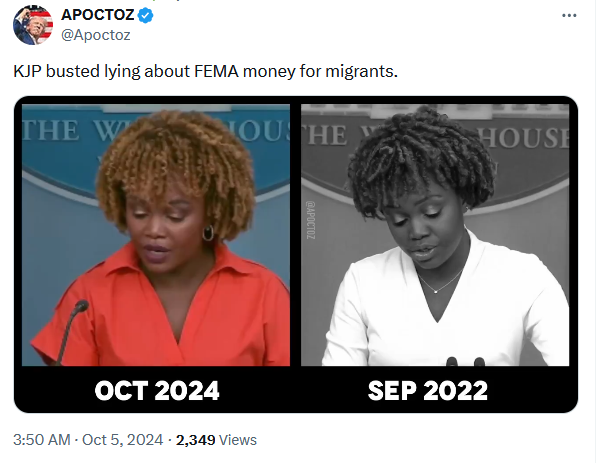Click the vertical @APOCTOZ watermark
Viewport: 599px width, 463px height.
point(311,220)
